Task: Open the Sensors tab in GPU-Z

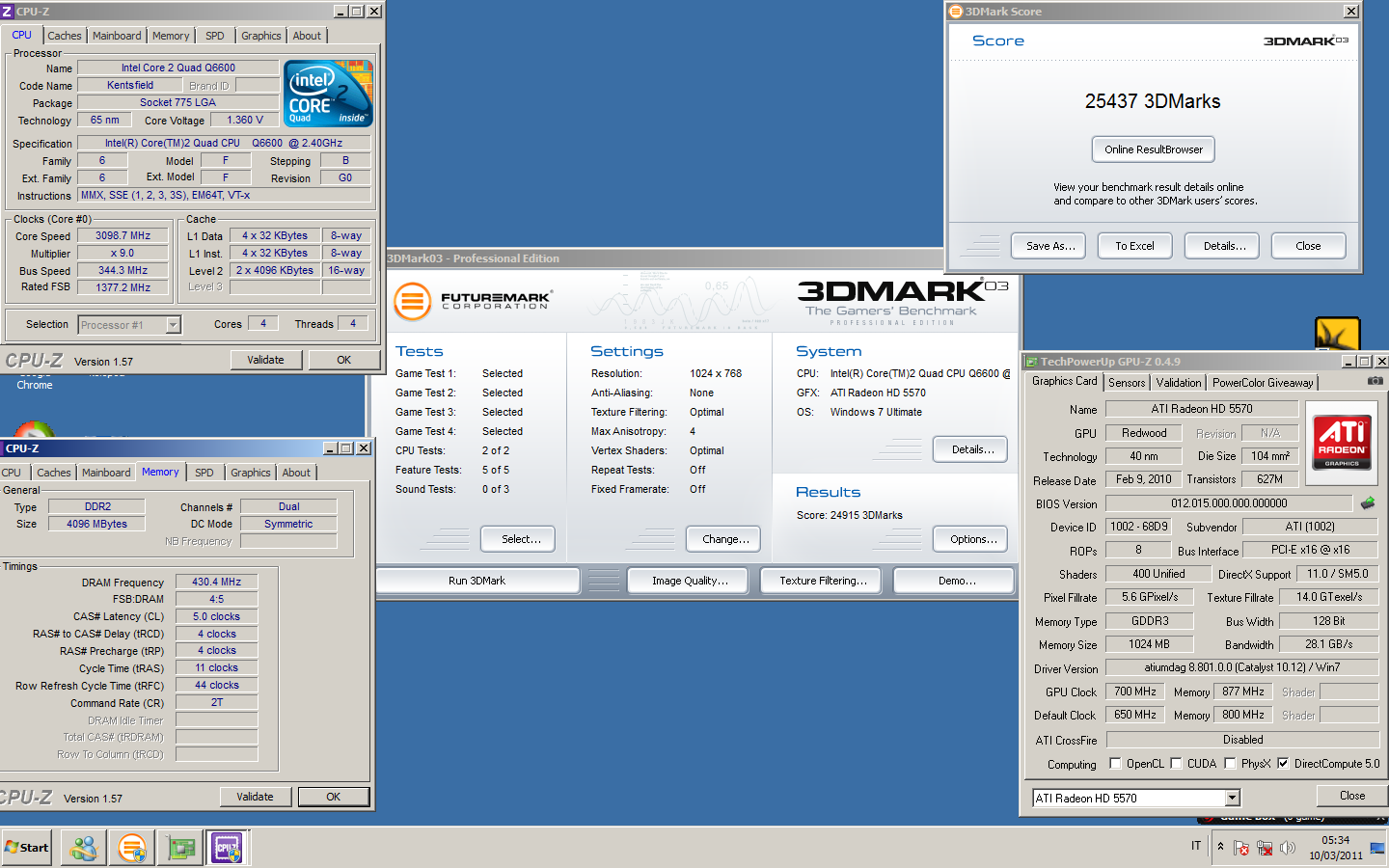Action: (x=1127, y=383)
